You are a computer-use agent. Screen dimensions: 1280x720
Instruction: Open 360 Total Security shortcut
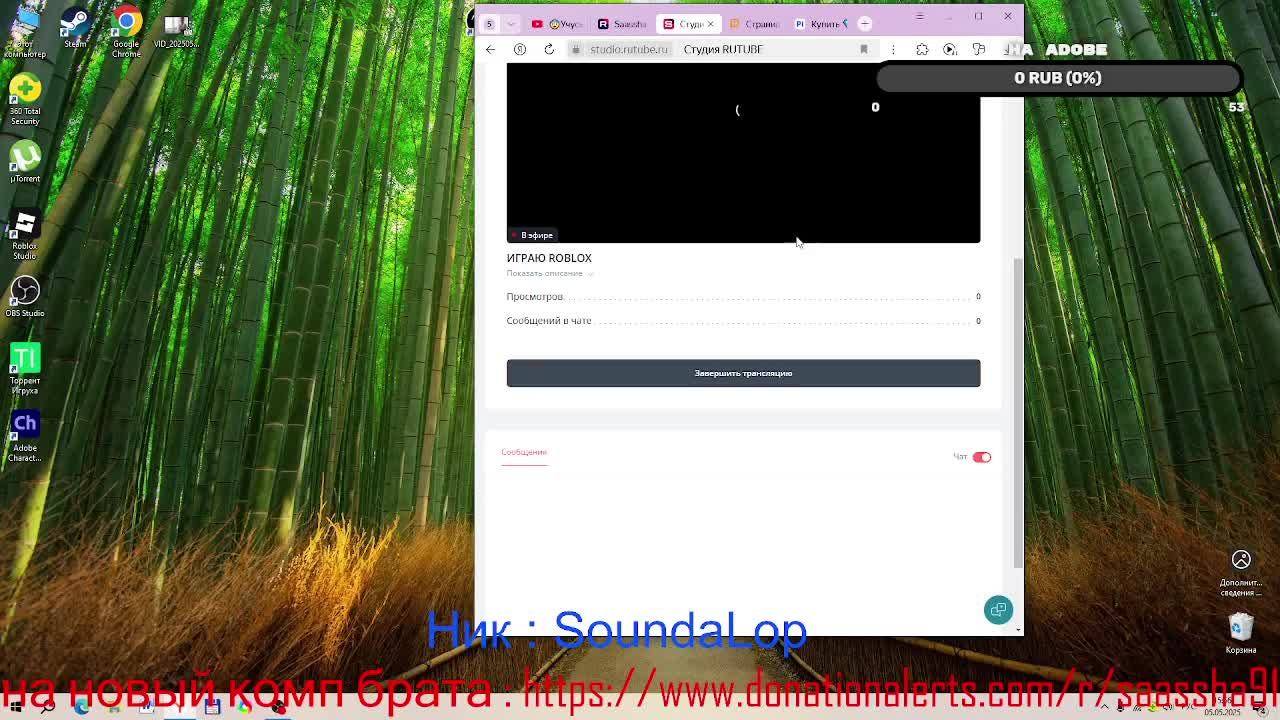click(x=25, y=100)
